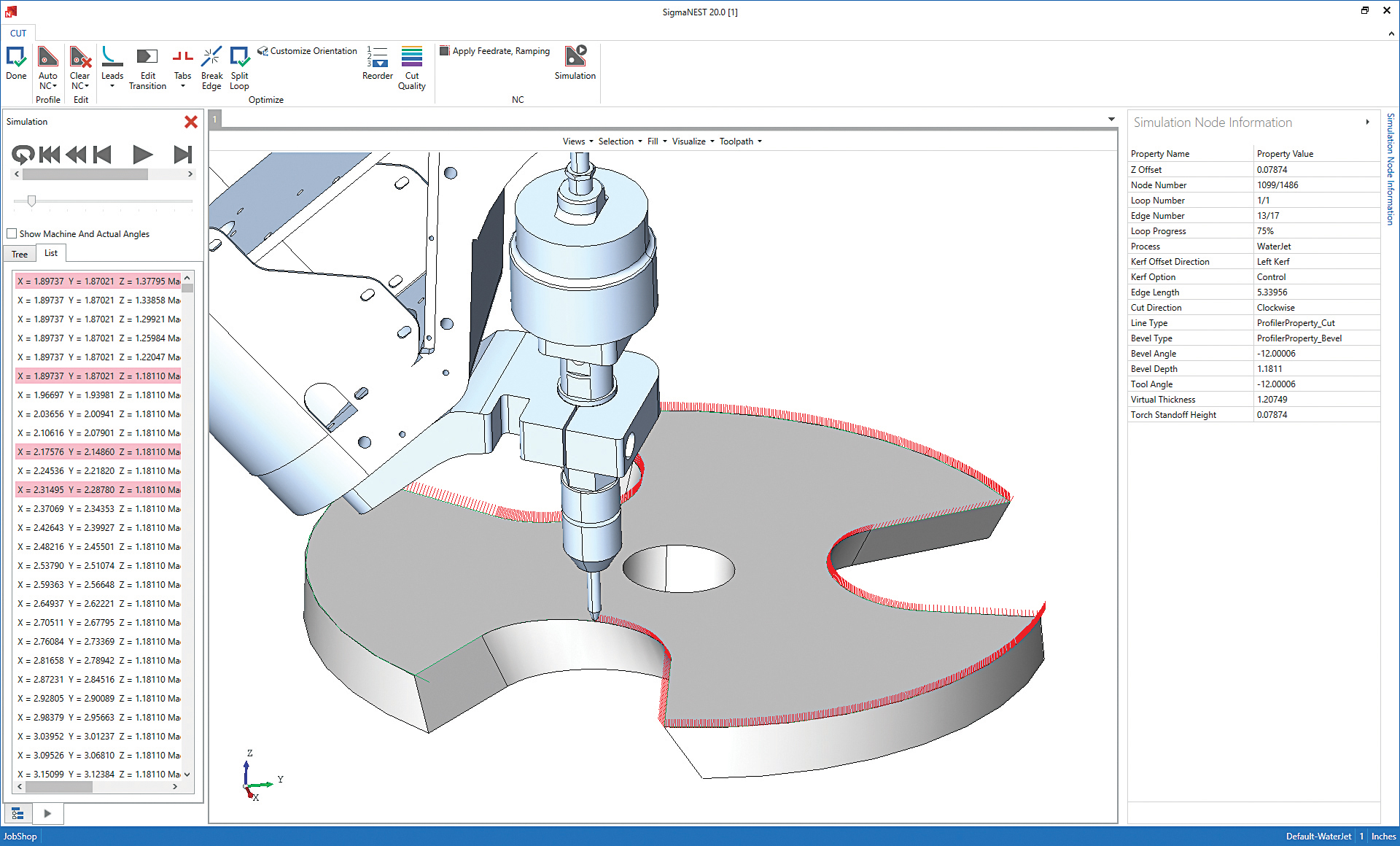
Task: Click the Split Loop icon
Action: (239, 58)
